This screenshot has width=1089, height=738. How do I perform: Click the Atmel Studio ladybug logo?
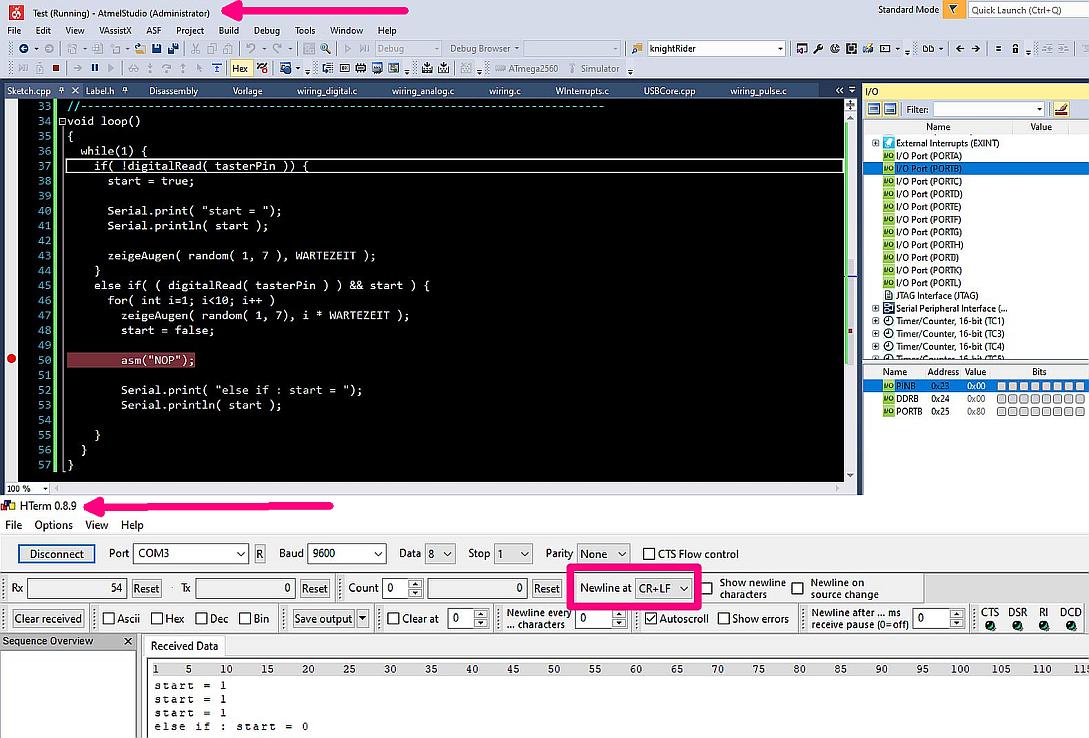pyautogui.click(x=15, y=12)
